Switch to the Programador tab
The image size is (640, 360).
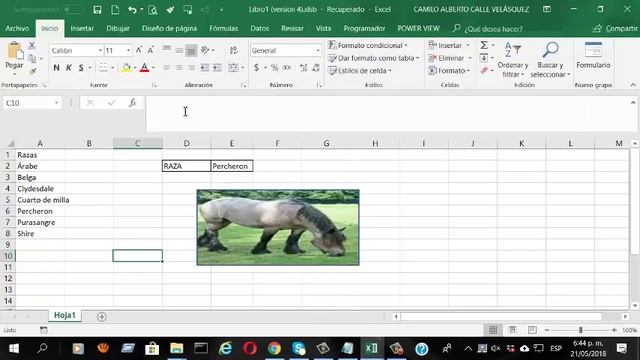pos(364,28)
